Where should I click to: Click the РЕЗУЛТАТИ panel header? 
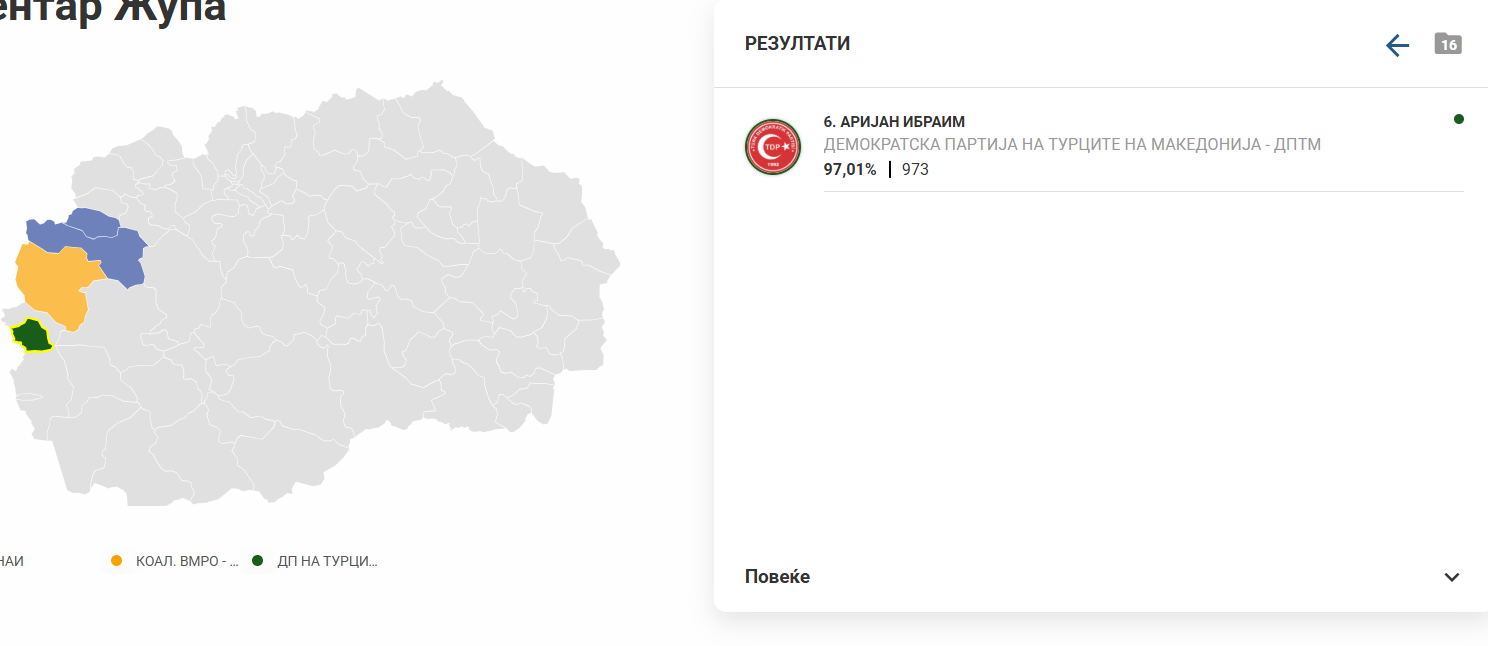click(797, 44)
